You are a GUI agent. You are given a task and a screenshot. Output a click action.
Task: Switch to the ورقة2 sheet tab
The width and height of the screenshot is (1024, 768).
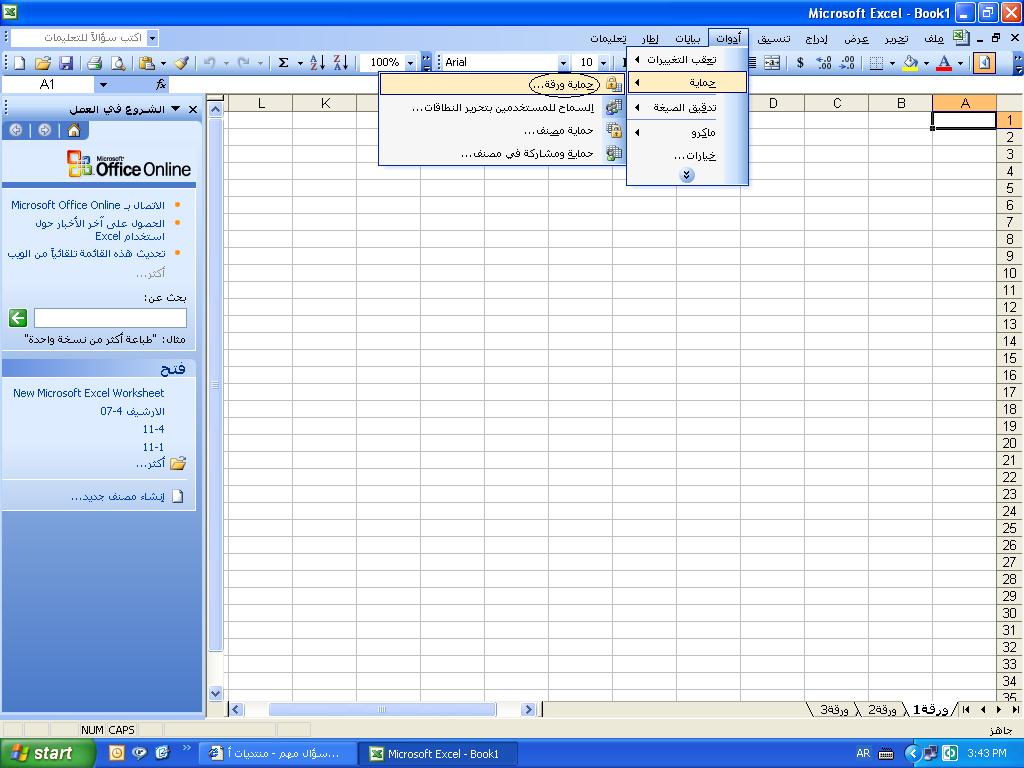tap(882, 710)
